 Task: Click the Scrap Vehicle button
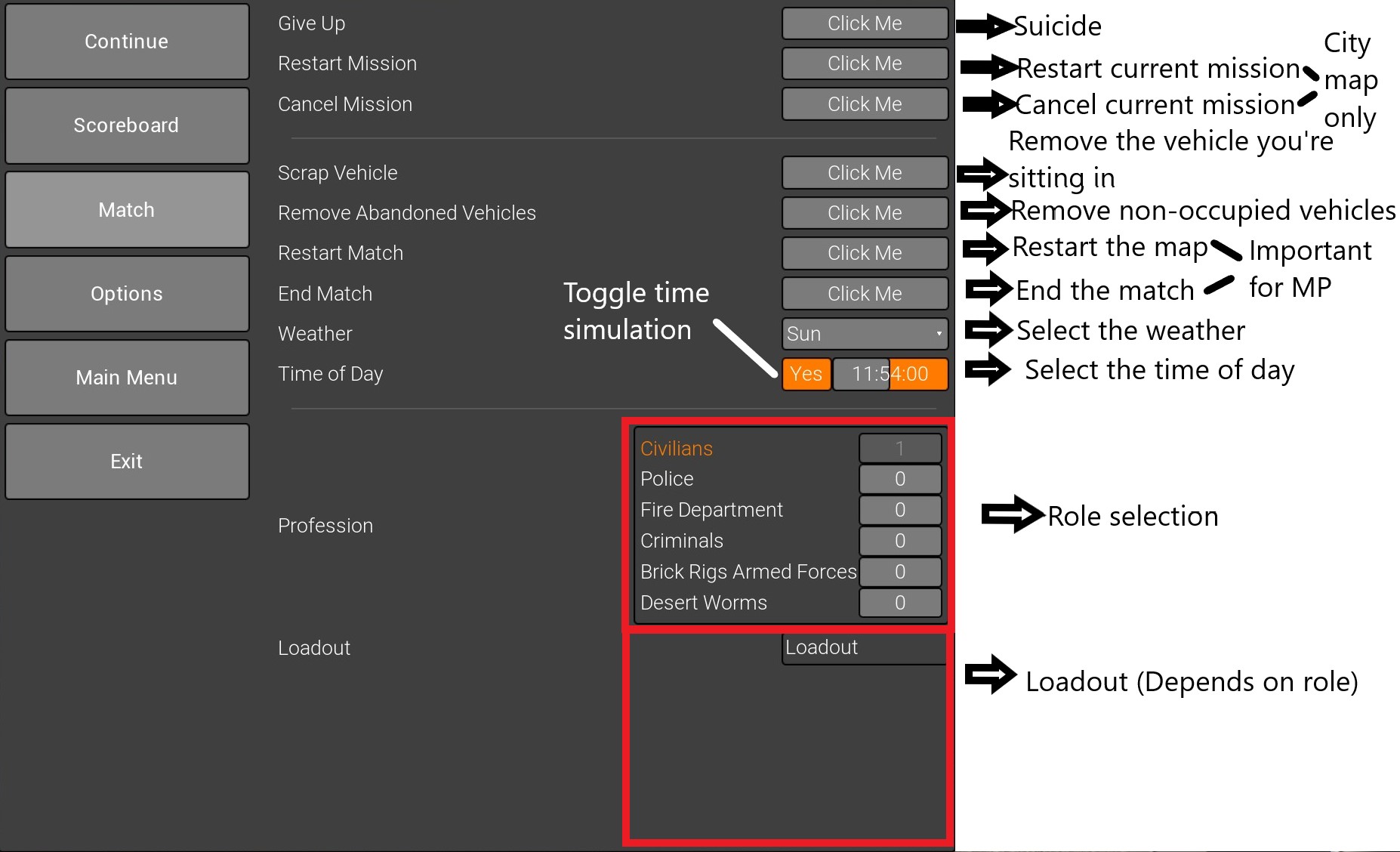tap(865, 173)
